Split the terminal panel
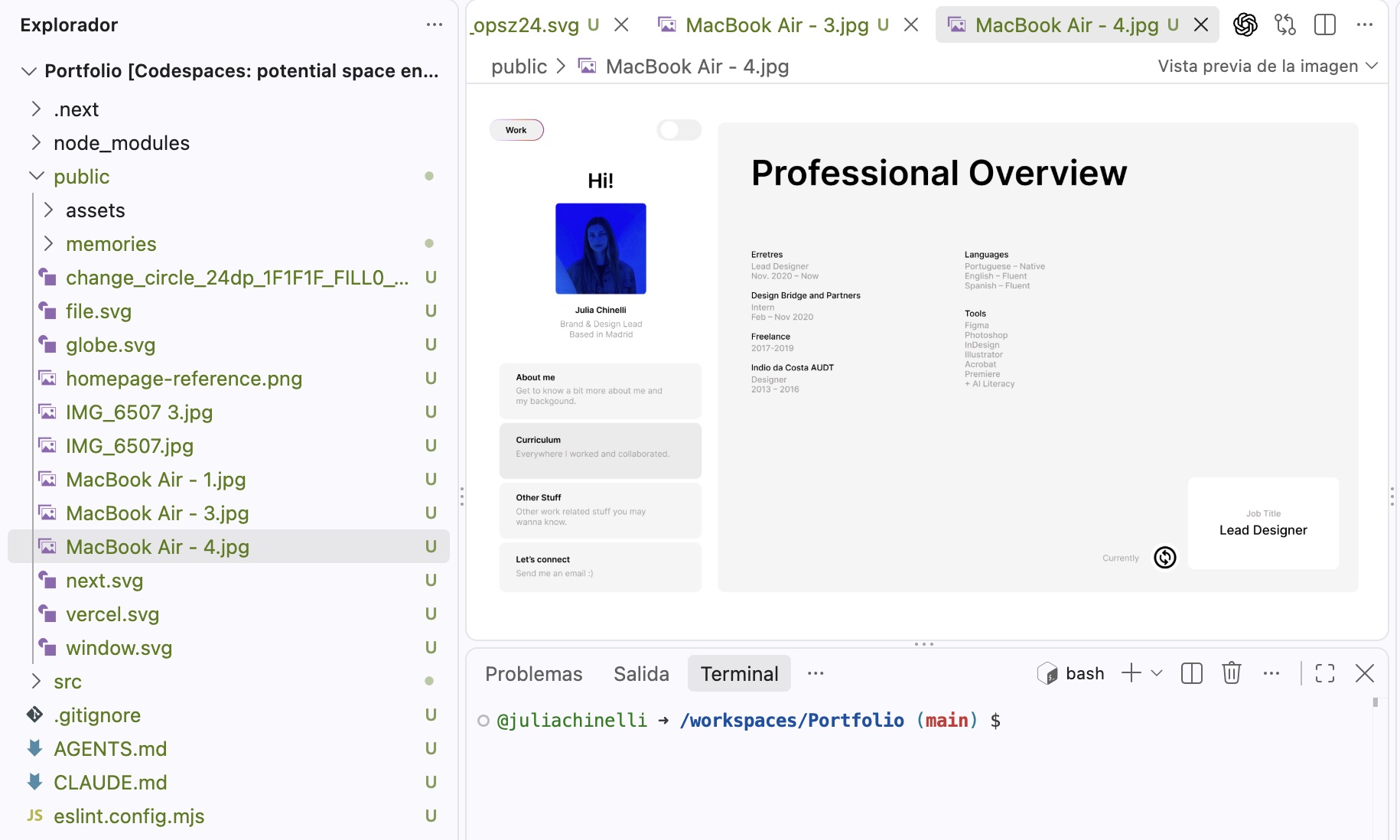The height and width of the screenshot is (840, 1400). [x=1192, y=673]
